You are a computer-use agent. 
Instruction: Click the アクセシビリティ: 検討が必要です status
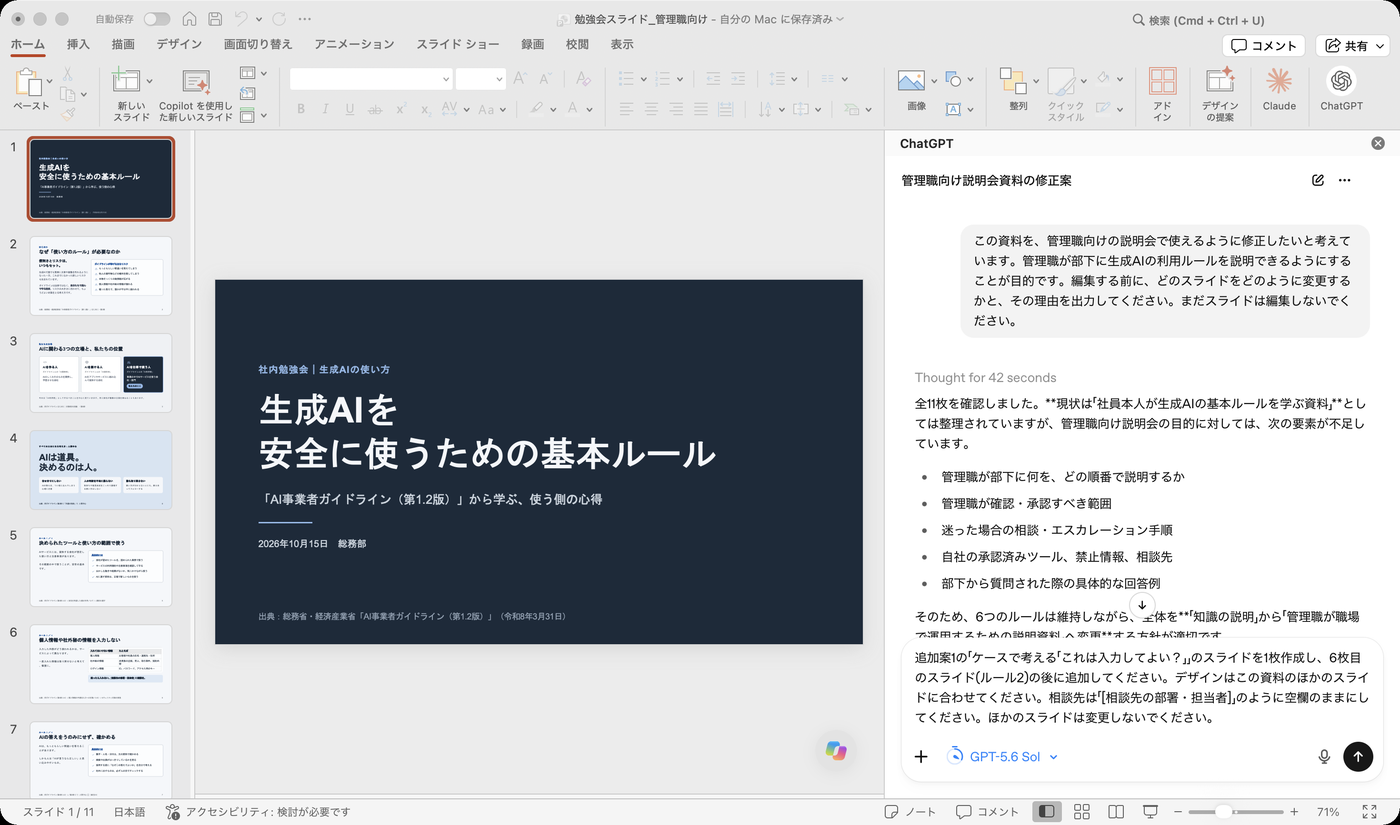258,812
